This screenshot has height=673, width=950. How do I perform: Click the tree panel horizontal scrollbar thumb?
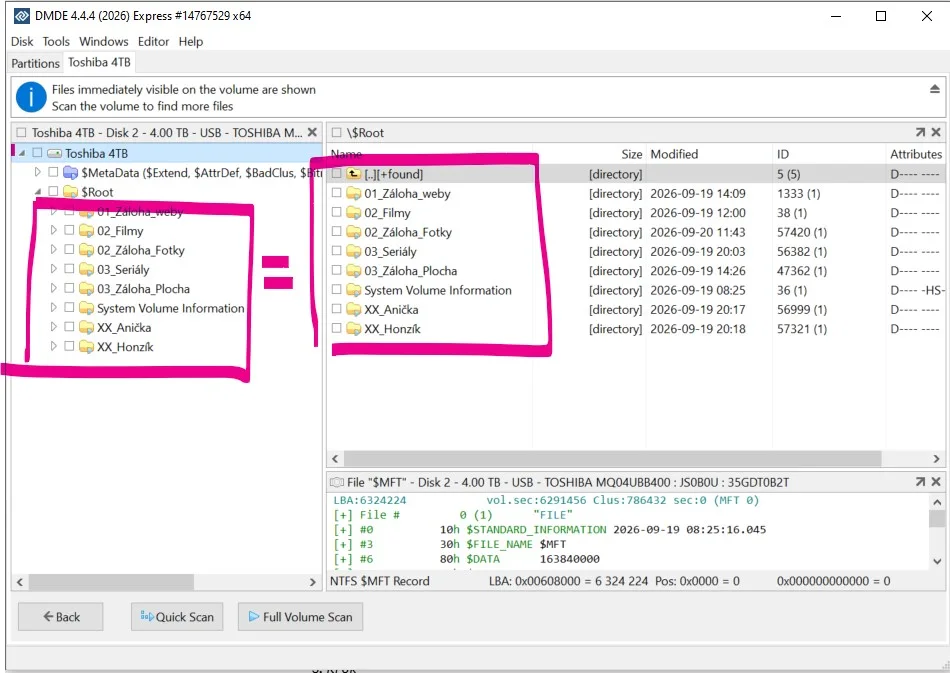tap(111, 582)
